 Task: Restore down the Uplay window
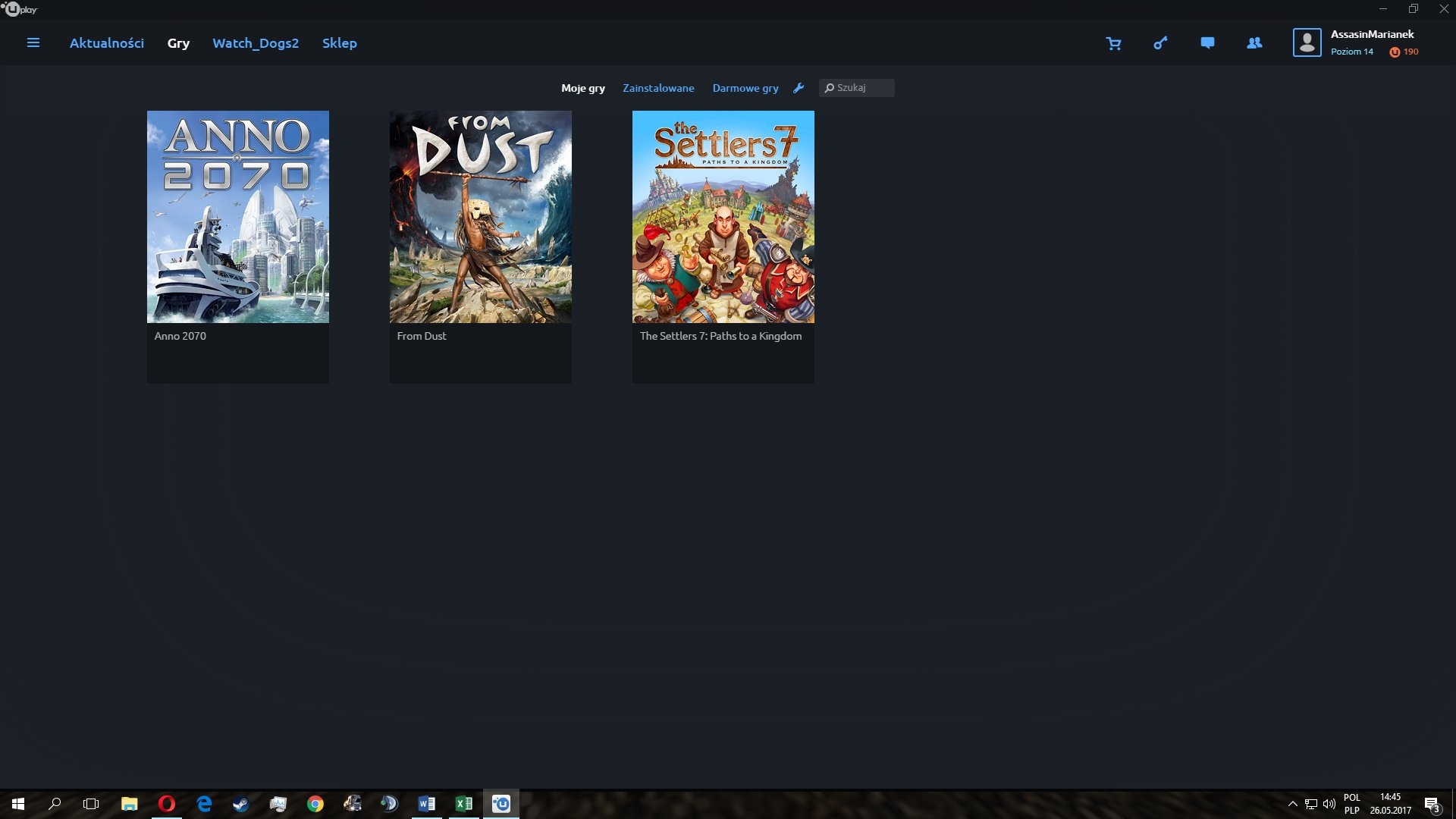(x=1413, y=9)
